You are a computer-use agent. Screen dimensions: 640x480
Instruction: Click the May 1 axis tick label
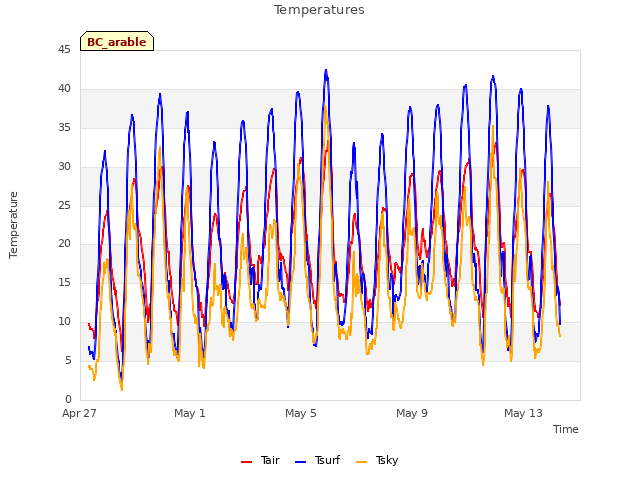coord(190,413)
